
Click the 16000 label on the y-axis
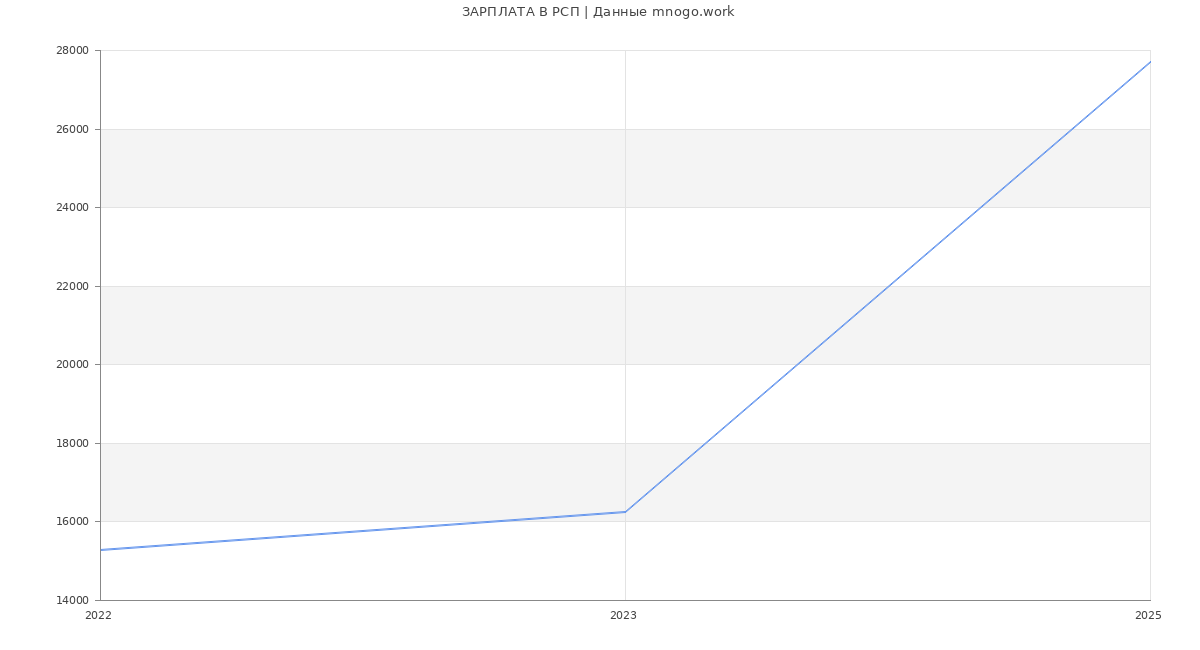(x=73, y=522)
